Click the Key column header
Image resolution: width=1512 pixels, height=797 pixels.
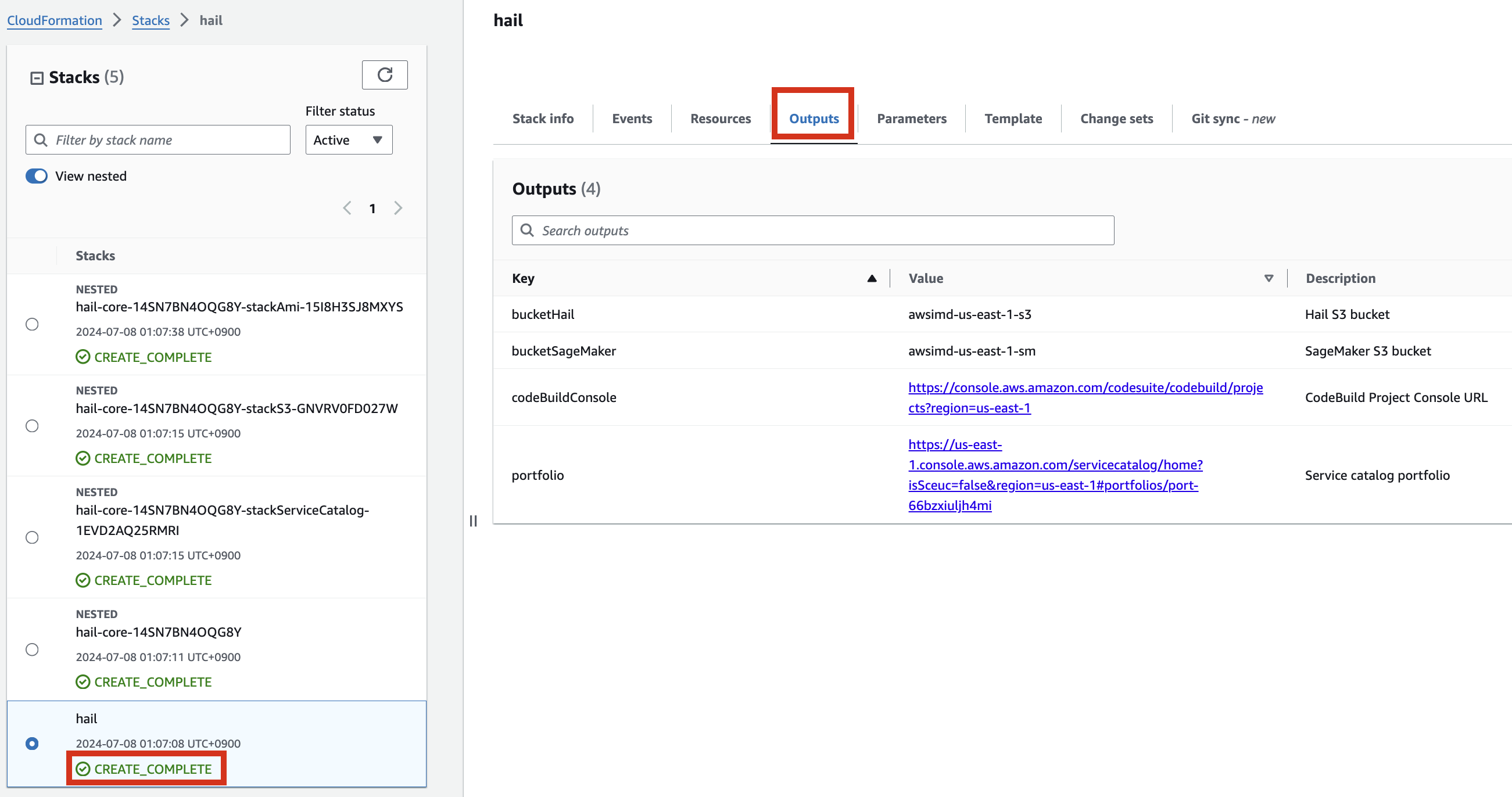(523, 278)
